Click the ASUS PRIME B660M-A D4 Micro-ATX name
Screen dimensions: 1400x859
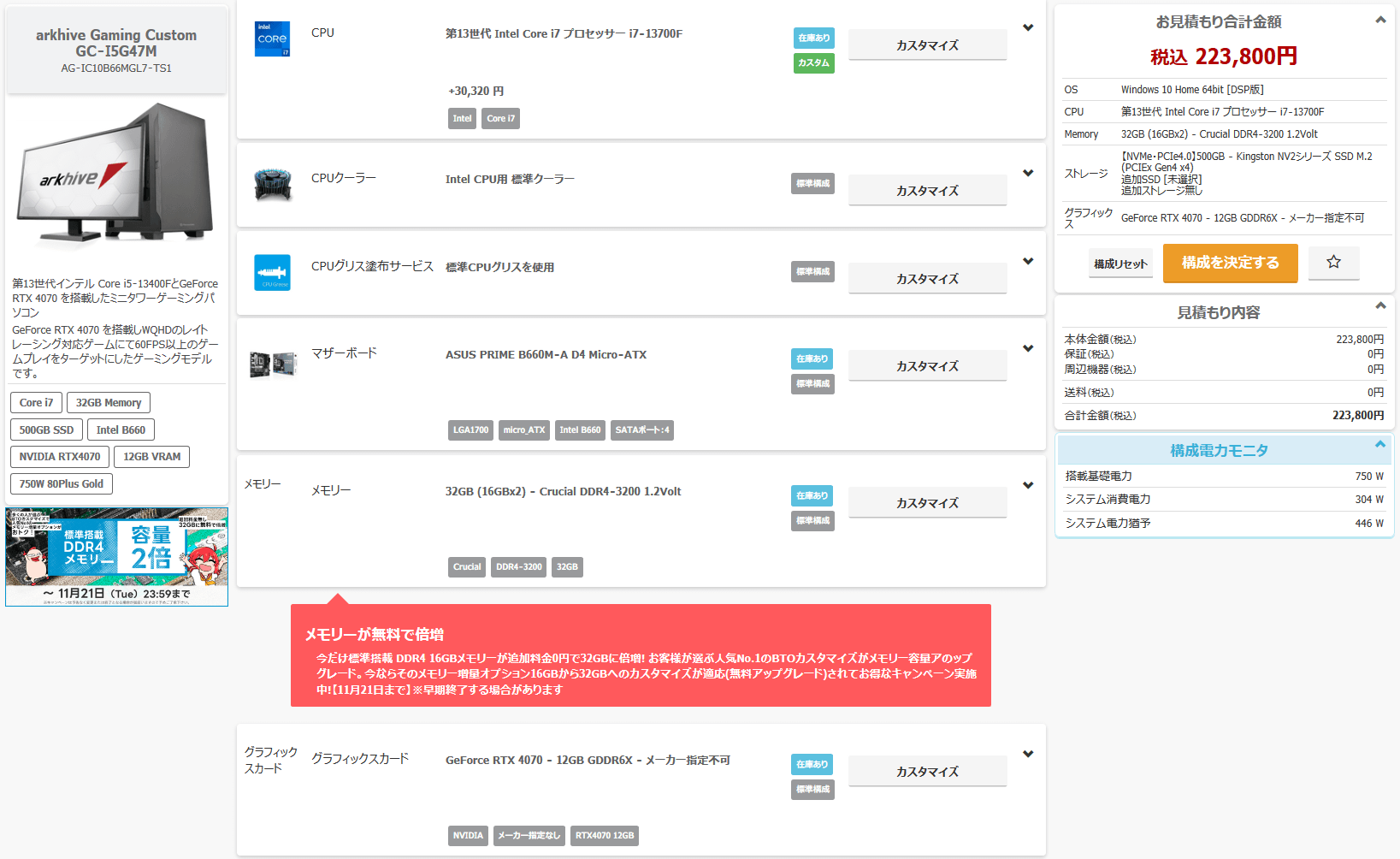click(x=546, y=355)
